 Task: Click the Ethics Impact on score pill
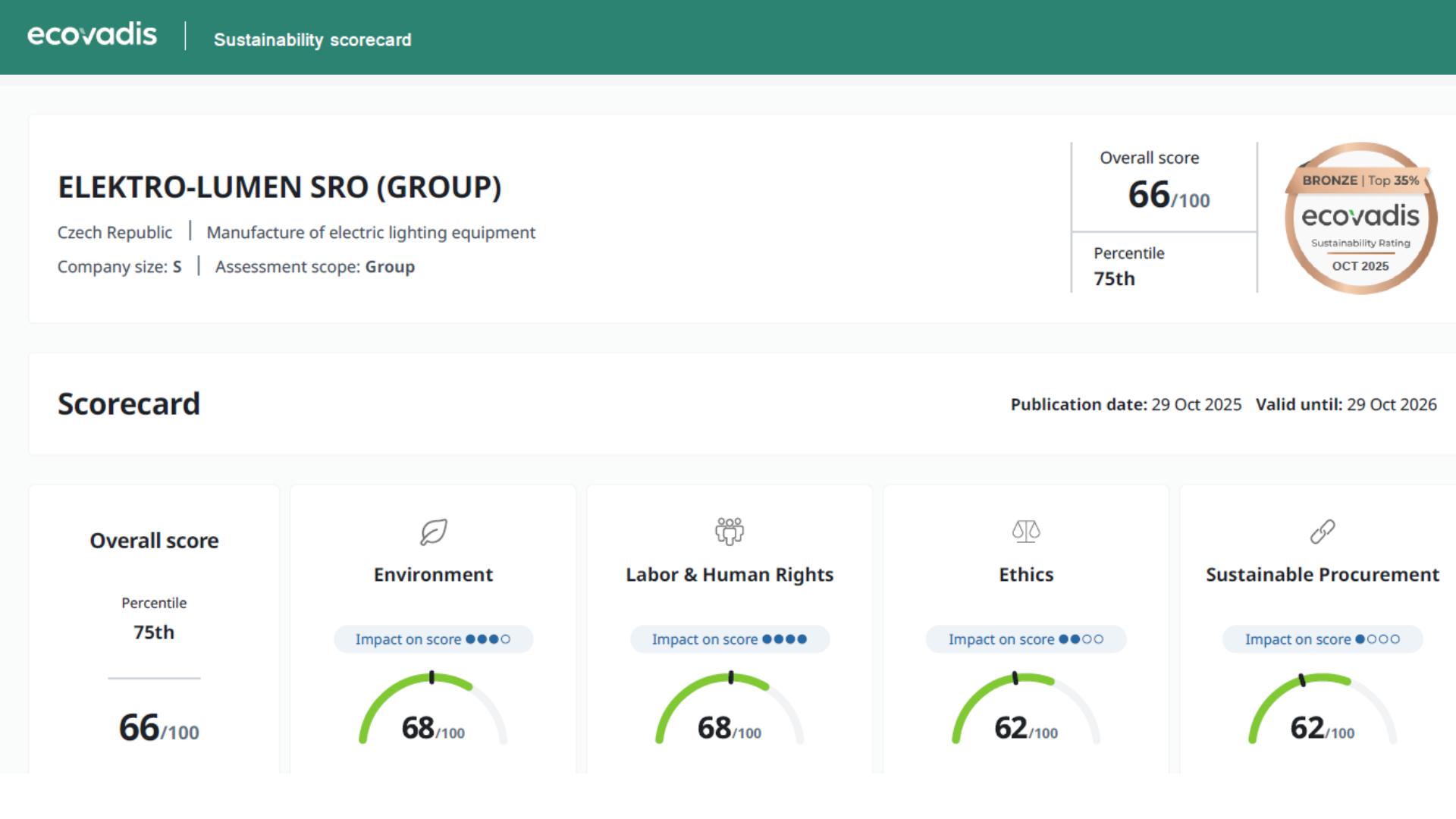coord(1026,639)
